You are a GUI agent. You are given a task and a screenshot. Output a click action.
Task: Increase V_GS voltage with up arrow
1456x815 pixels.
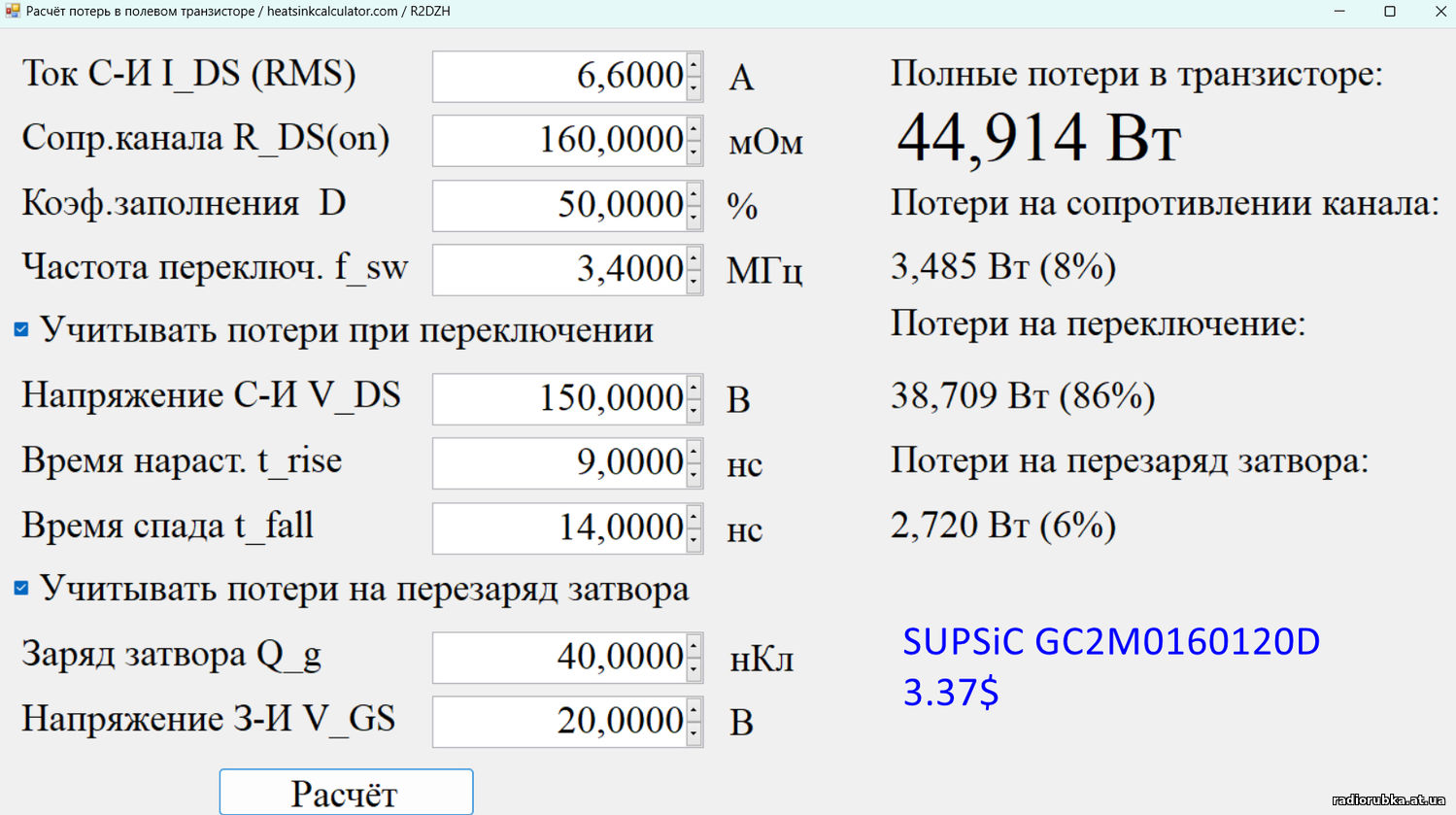pyautogui.click(x=694, y=710)
